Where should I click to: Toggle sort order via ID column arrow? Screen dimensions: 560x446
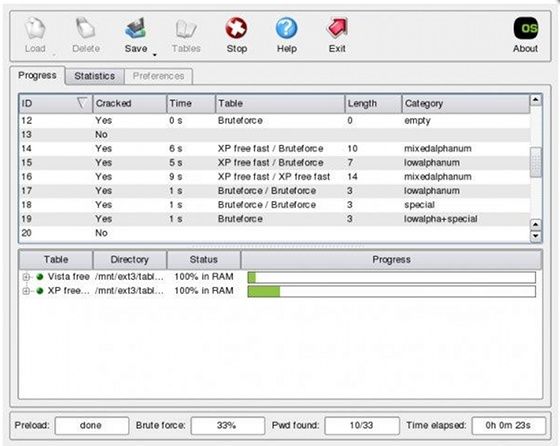click(x=82, y=104)
